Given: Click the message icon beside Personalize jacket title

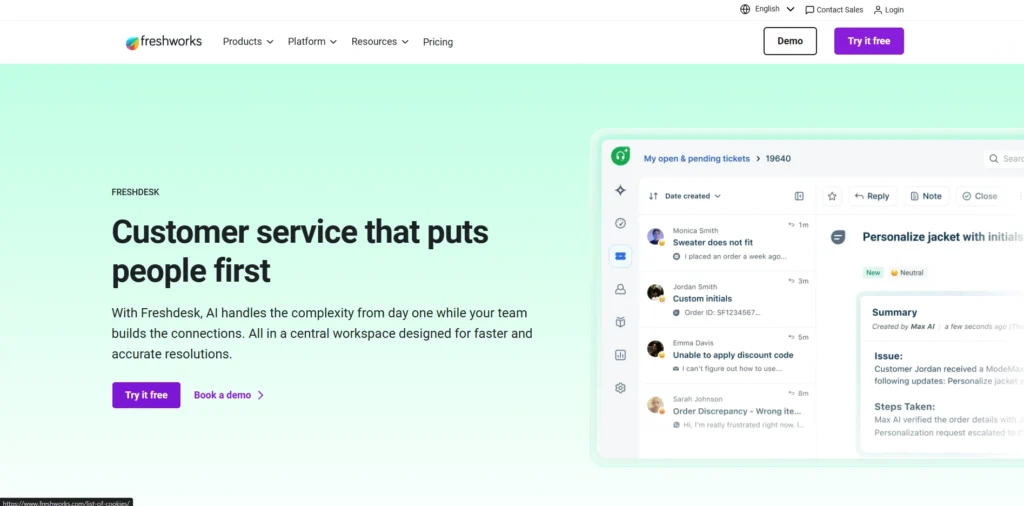Looking at the screenshot, I should tap(838, 237).
